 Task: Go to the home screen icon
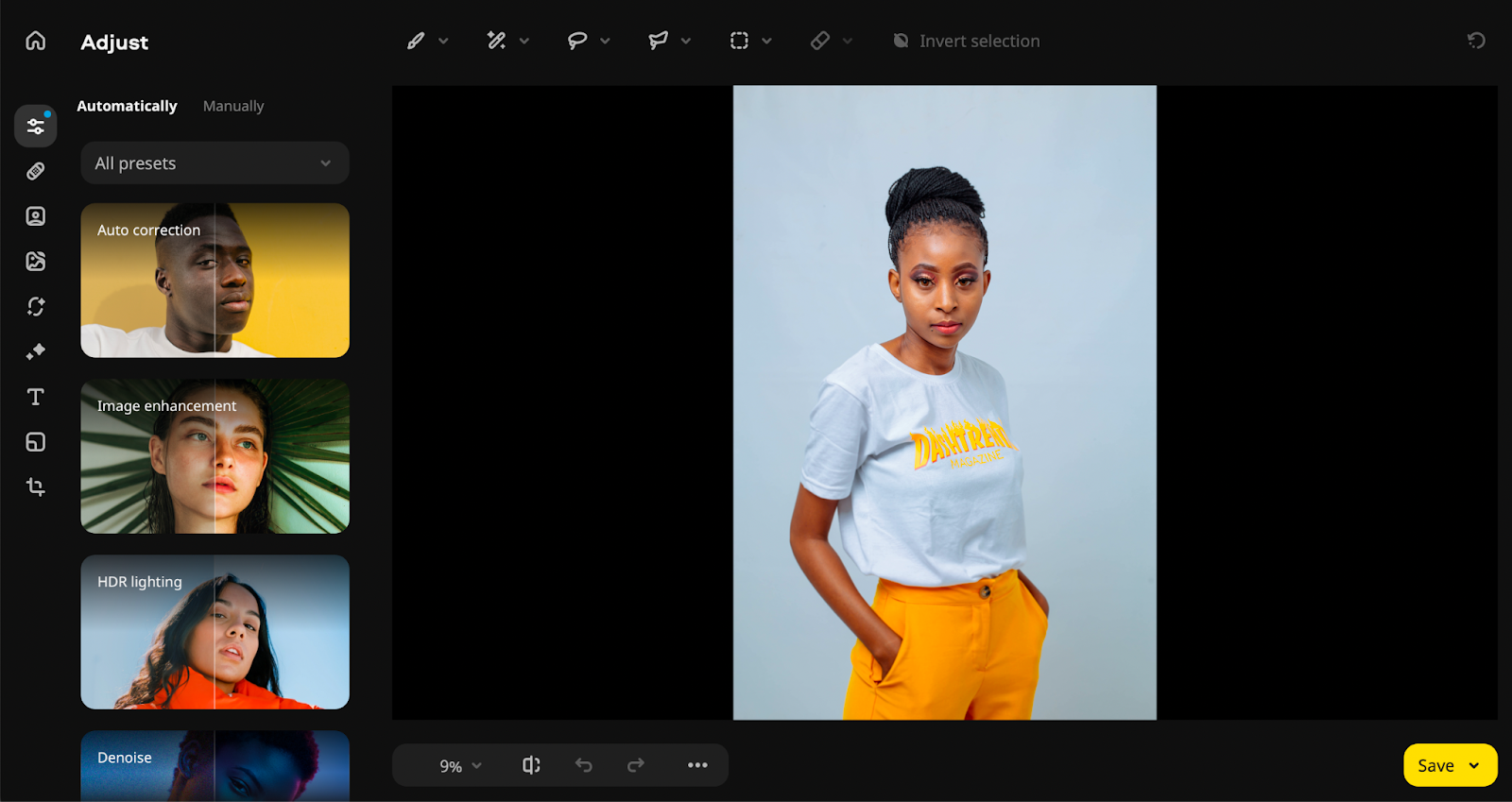point(36,41)
